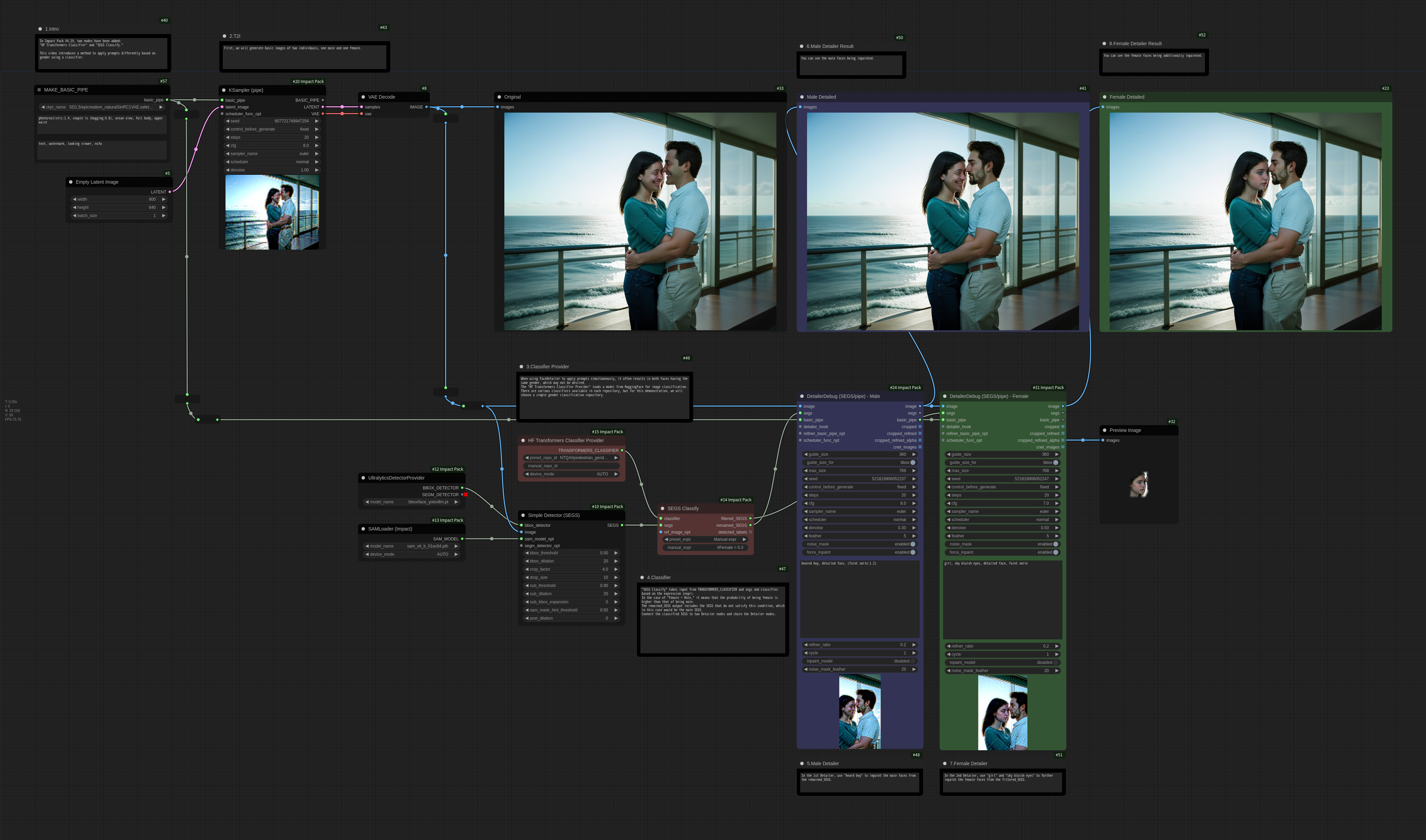
Task: Collapse the 3.Classifier Provider note
Action: [x=521, y=367]
